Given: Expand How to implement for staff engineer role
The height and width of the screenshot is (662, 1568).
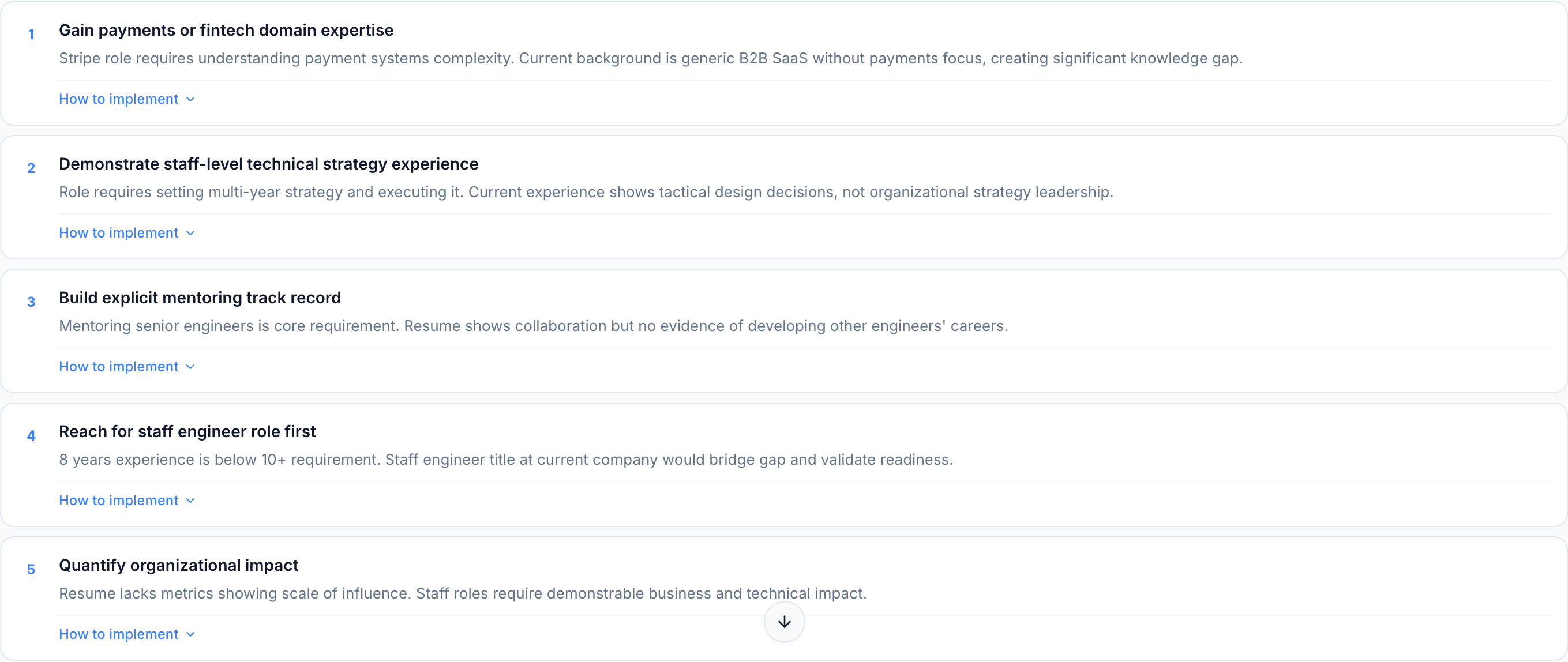Looking at the screenshot, I should click(119, 501).
